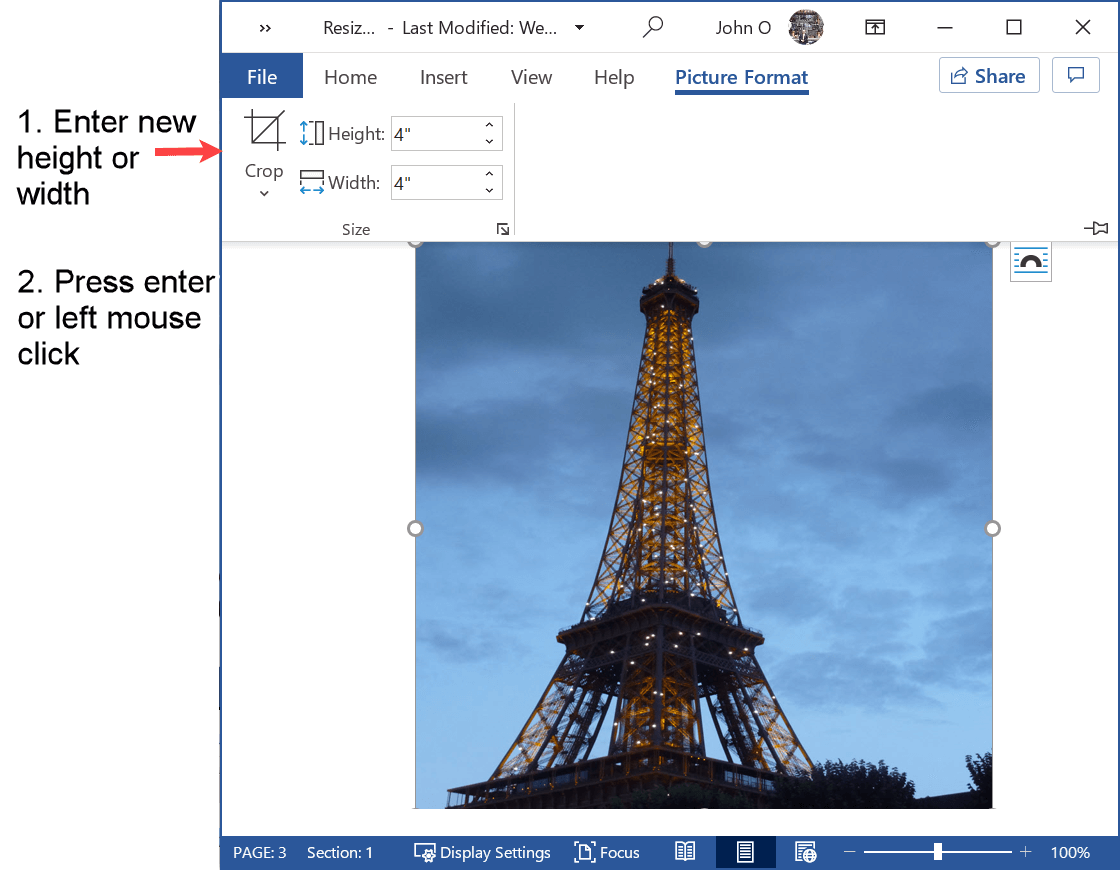Viewport: 1120px width, 870px height.
Task: Open the File menu tab
Action: (262, 77)
